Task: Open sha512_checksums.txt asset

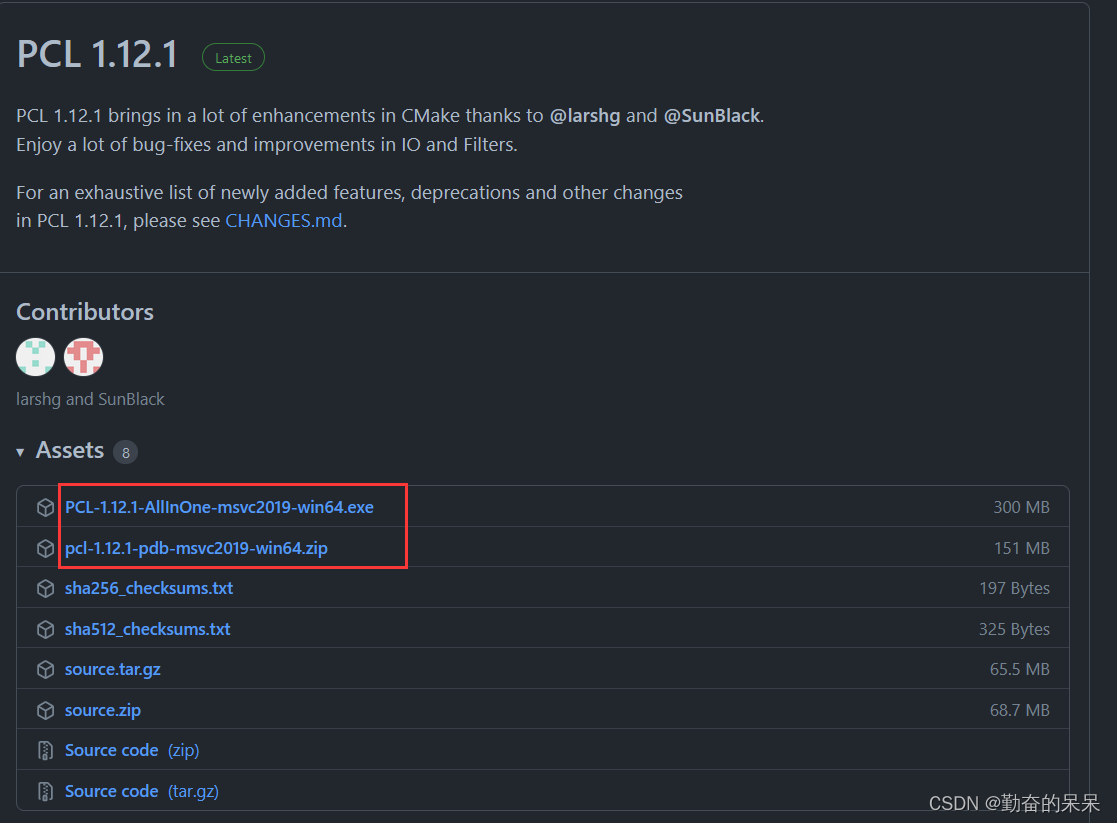Action: click(147, 629)
